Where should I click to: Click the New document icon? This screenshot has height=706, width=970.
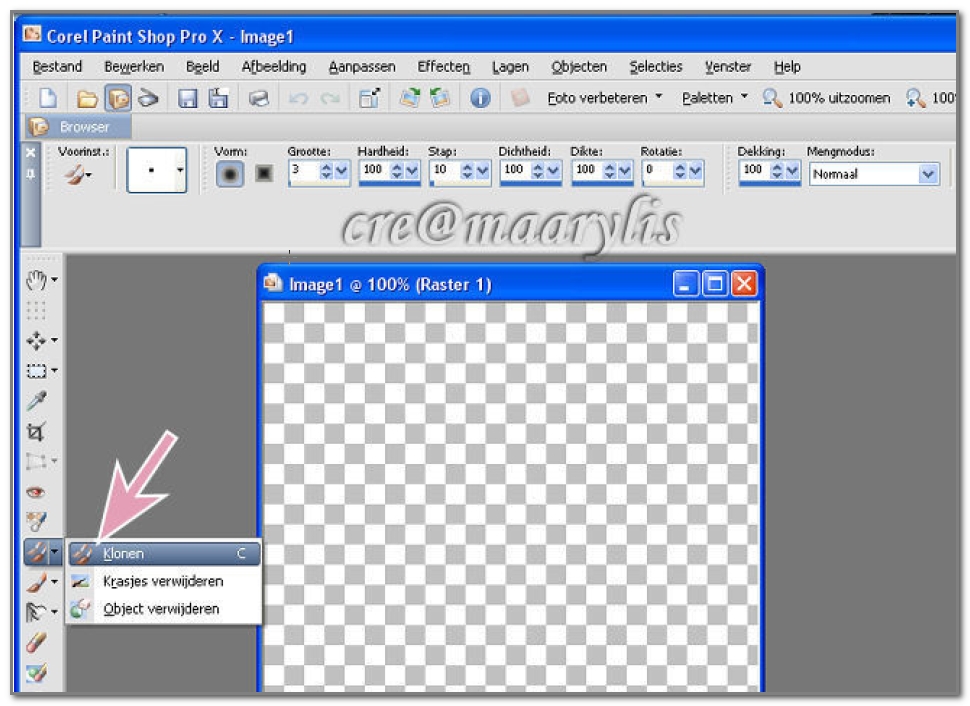tap(48, 98)
